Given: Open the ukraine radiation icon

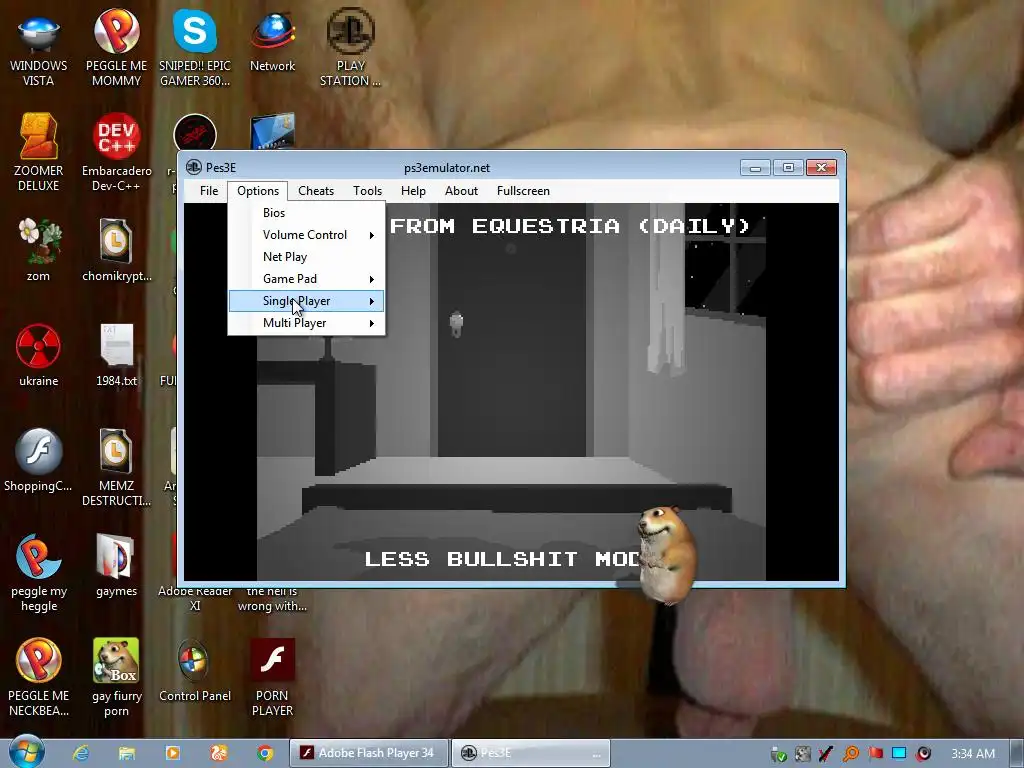Looking at the screenshot, I should [39, 357].
